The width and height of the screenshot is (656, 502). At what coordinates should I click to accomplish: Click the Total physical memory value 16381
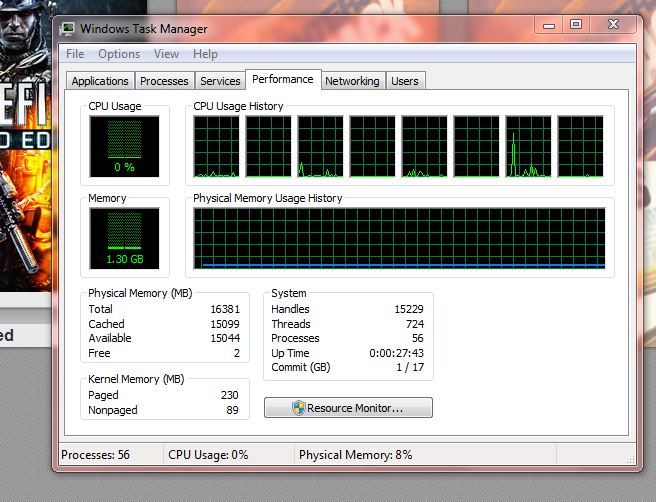point(225,309)
